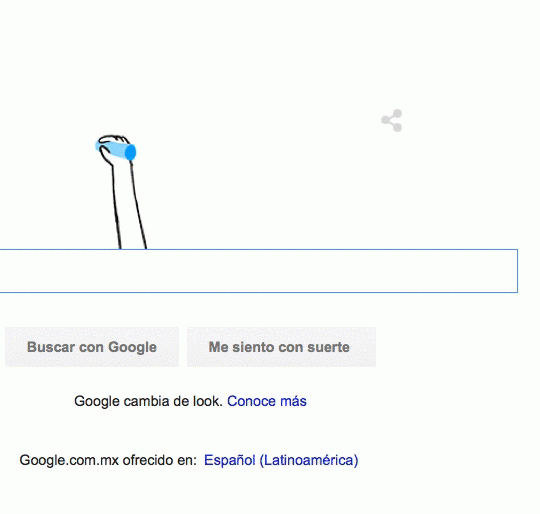Click the drawn hand of the doodle

(x=114, y=148)
